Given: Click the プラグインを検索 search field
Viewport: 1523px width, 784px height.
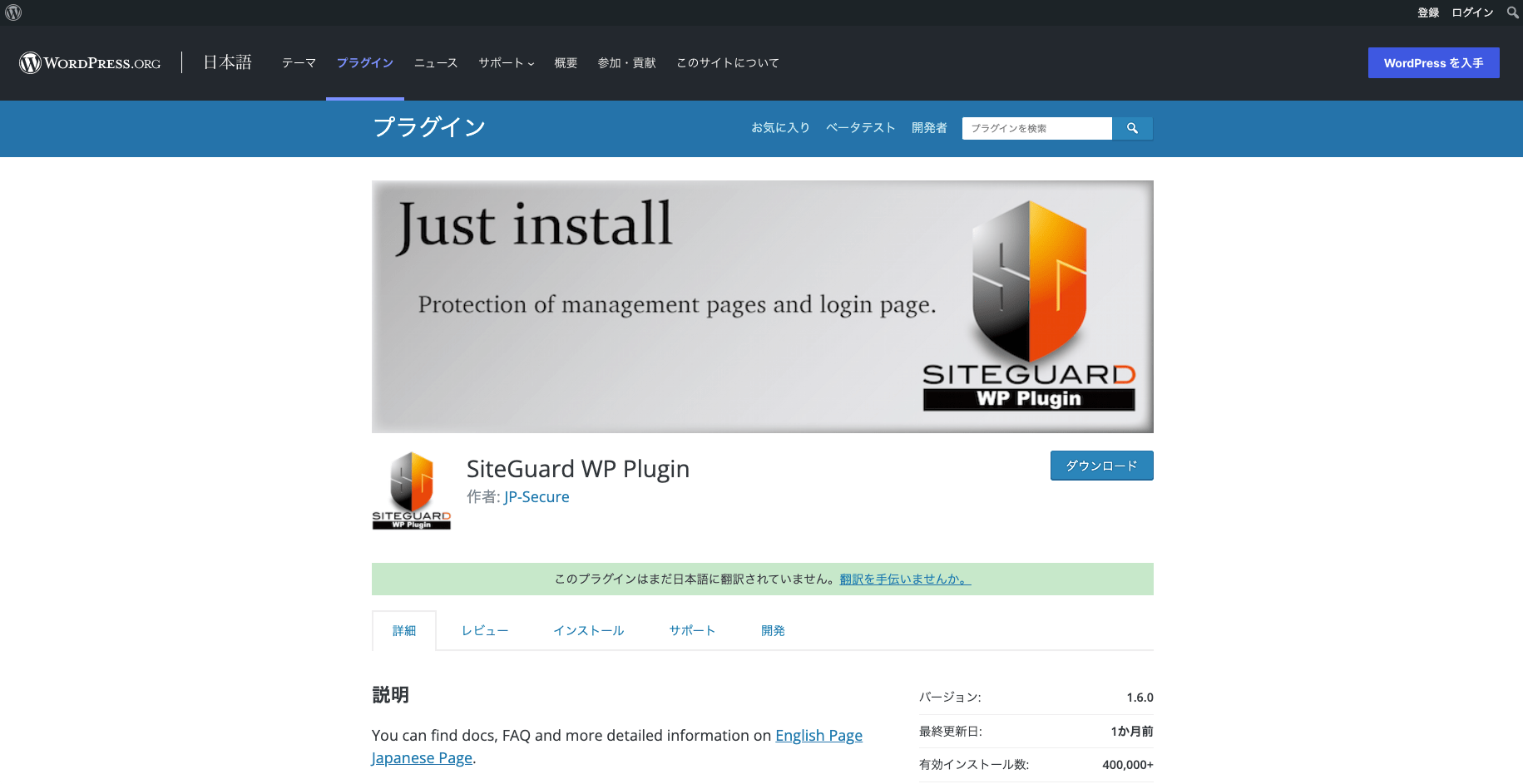Looking at the screenshot, I should click(x=1036, y=128).
